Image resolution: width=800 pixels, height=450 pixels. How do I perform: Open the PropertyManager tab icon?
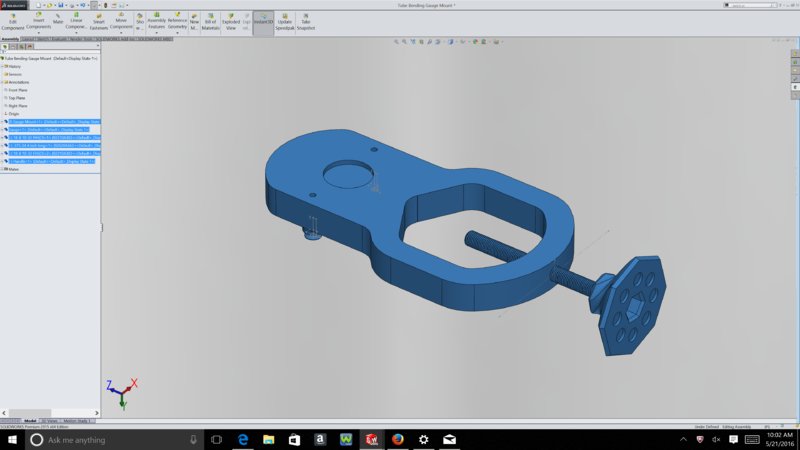(x=13, y=46)
